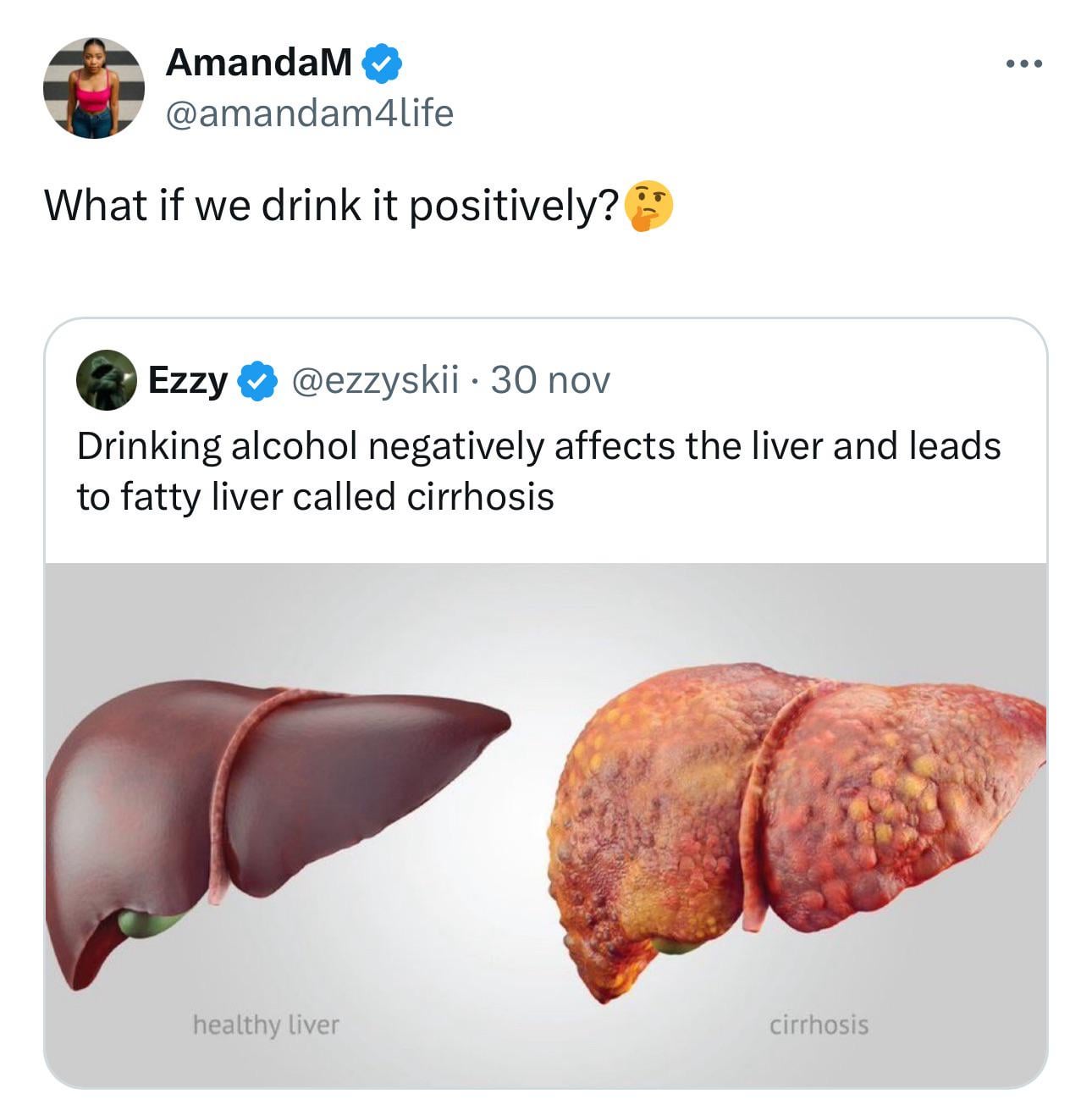This screenshot has height=1116, width=1092.
Task: Open the quoted tweet text about alcohol
Action: (538, 471)
